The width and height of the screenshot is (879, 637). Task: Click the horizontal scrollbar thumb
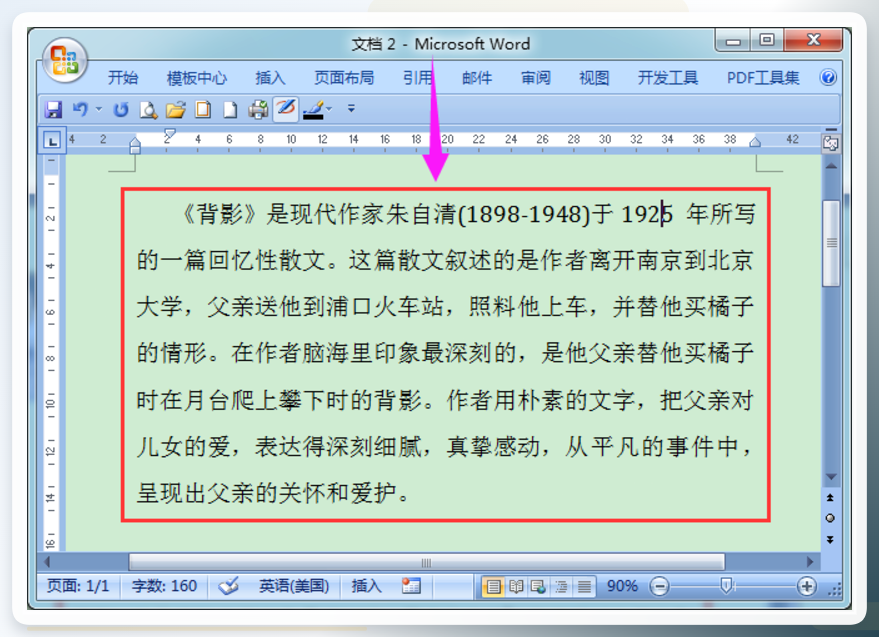click(427, 562)
